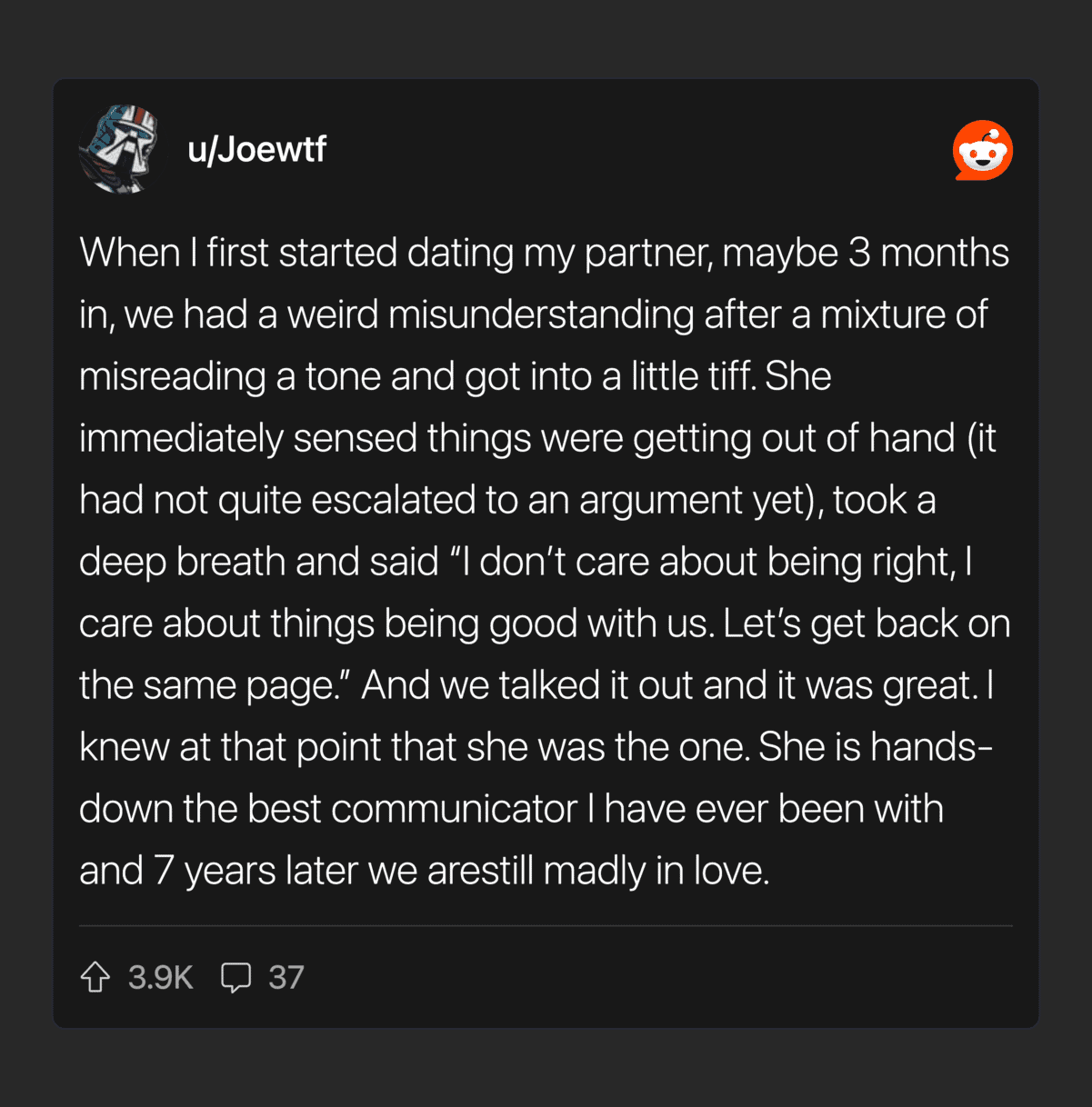Click the closing phrase "madly in love"
This screenshot has width=1092, height=1107.
point(656,871)
